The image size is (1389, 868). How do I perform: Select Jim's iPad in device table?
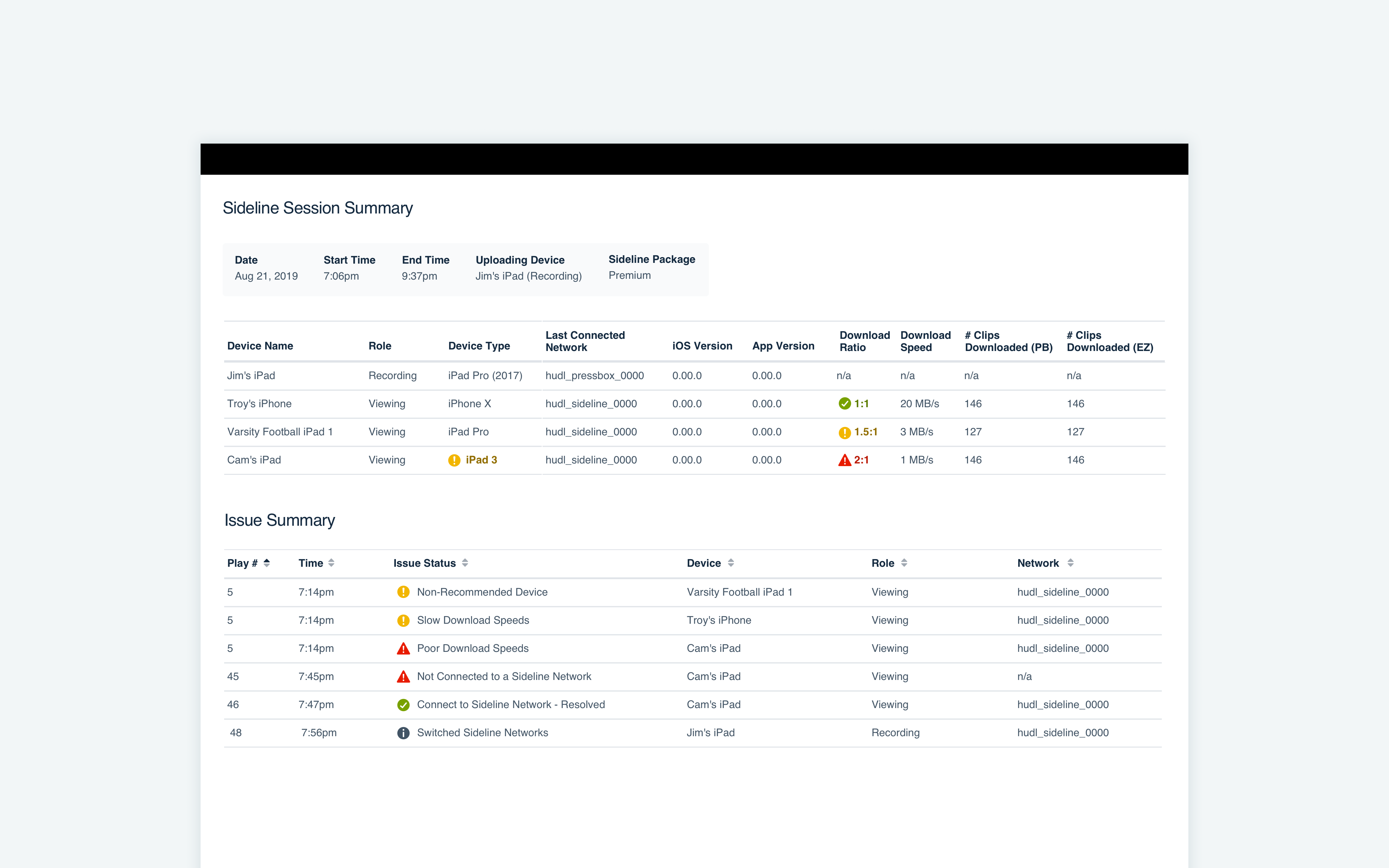coord(251,375)
